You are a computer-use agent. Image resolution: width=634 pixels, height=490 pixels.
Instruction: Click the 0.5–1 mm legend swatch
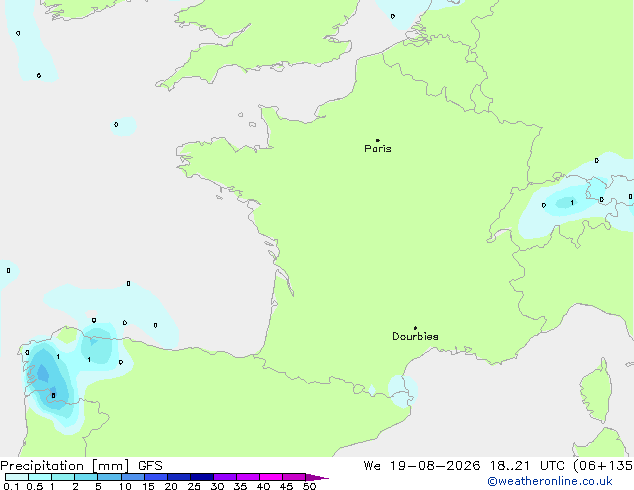pyautogui.click(x=40, y=477)
